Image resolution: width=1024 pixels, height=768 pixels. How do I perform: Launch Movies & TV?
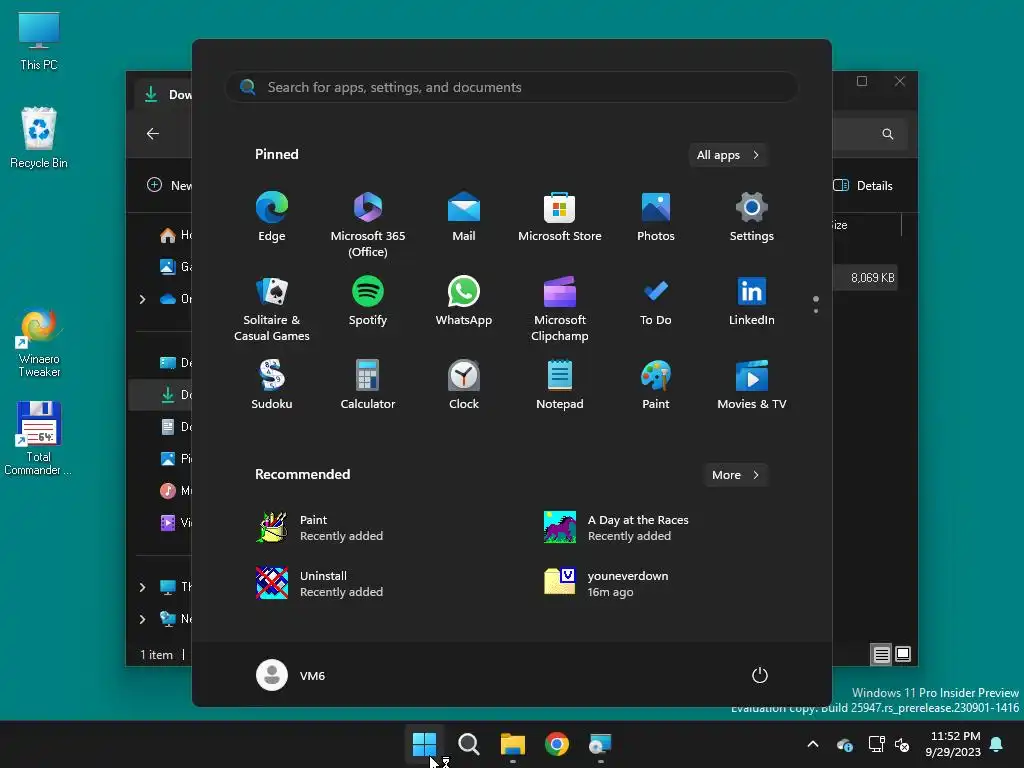coord(752,385)
